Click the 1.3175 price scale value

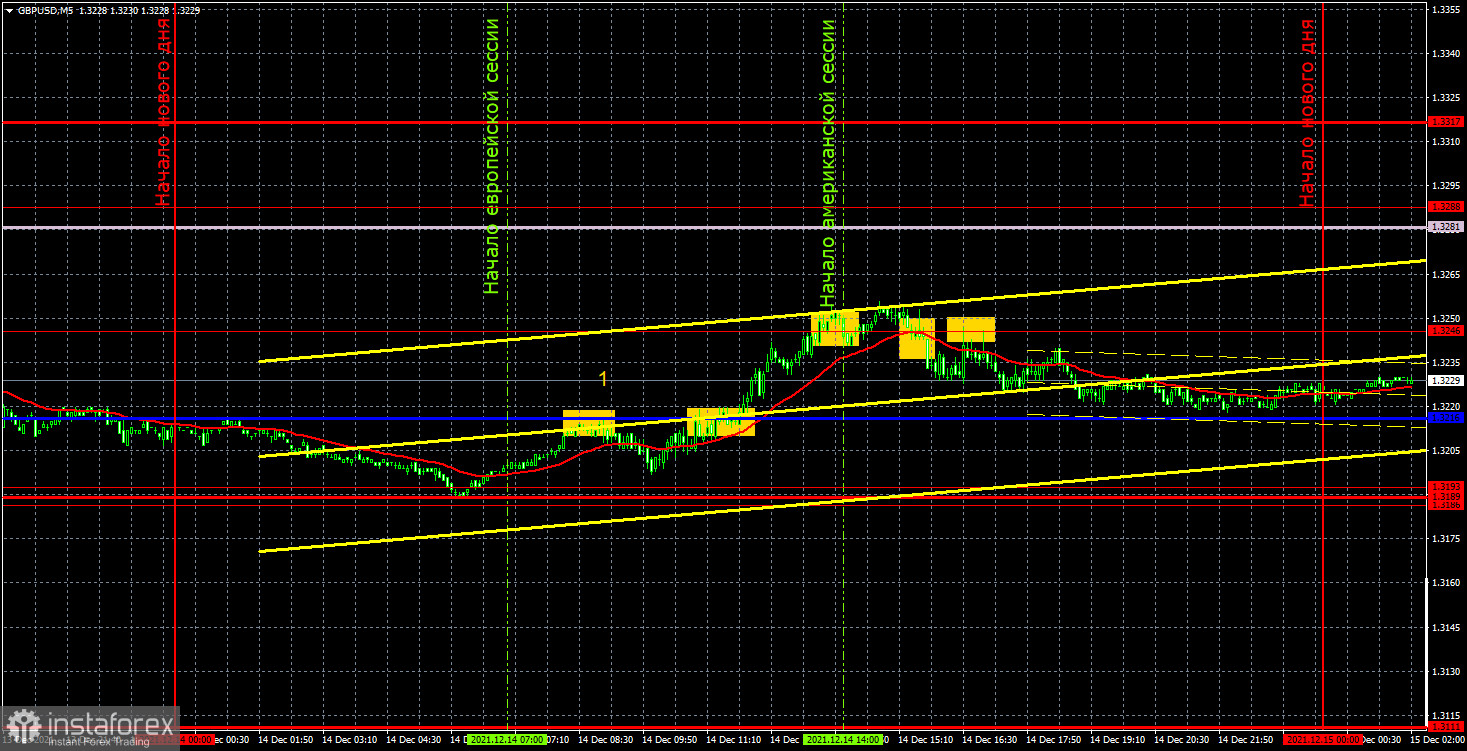pyautogui.click(x=1445, y=539)
